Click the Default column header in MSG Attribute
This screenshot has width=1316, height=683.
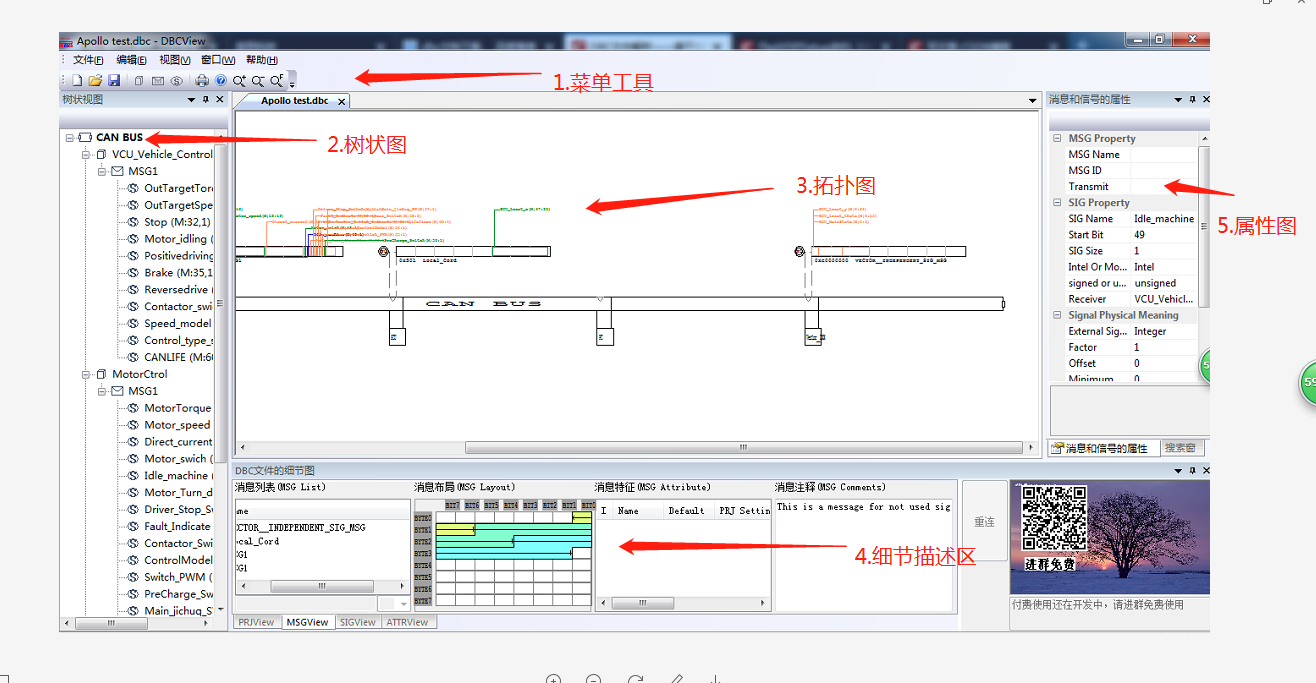[x=686, y=510]
